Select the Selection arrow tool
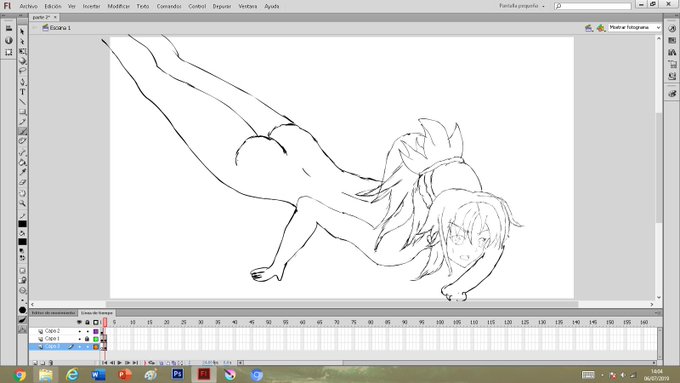 point(23,32)
